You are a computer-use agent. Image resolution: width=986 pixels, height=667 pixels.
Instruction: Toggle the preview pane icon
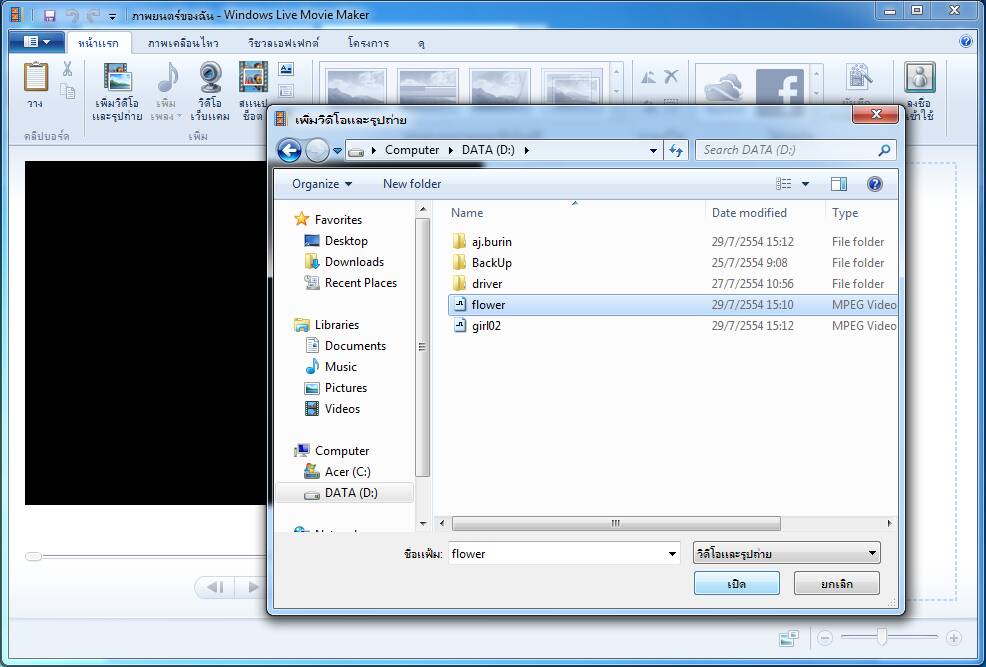click(x=839, y=184)
